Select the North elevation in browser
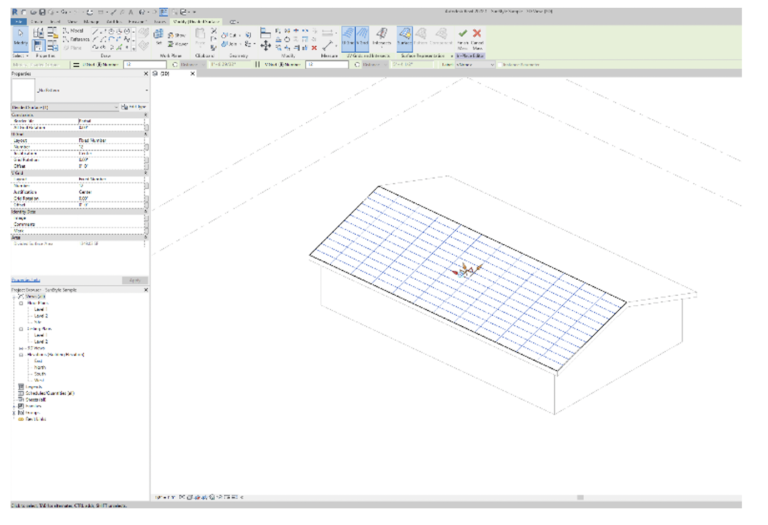The image size is (768, 525). click(40, 367)
